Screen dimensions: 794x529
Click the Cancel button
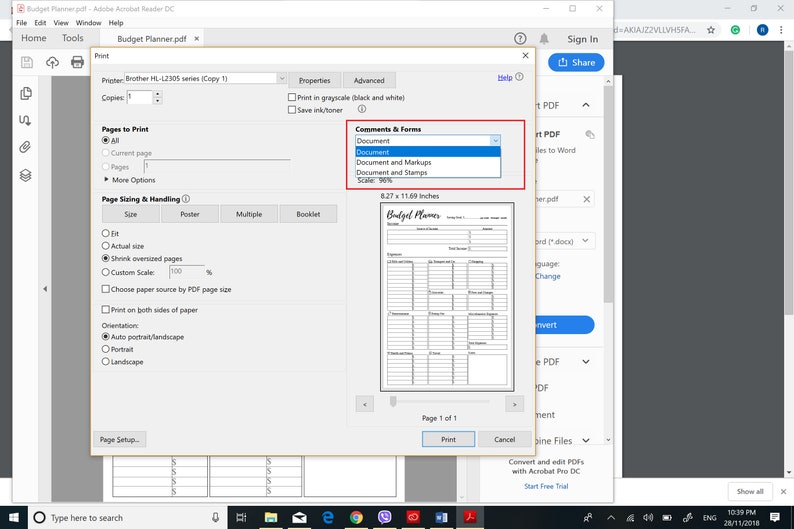504,439
